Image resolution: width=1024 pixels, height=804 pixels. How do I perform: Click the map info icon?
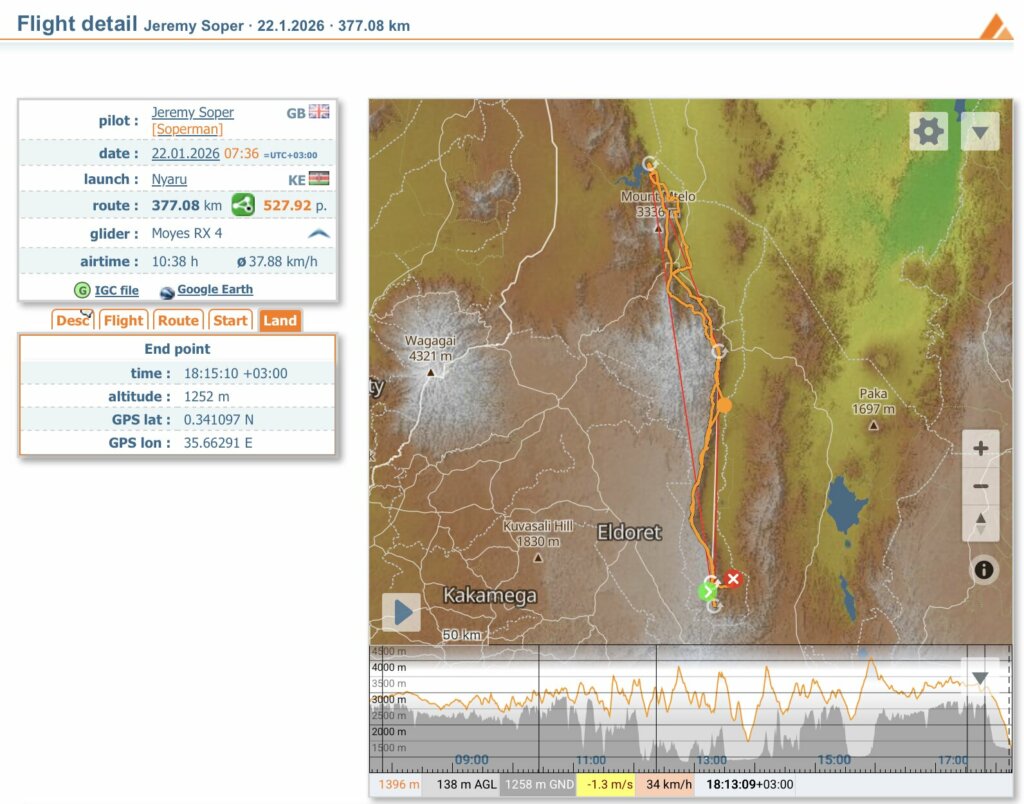pos(983,569)
